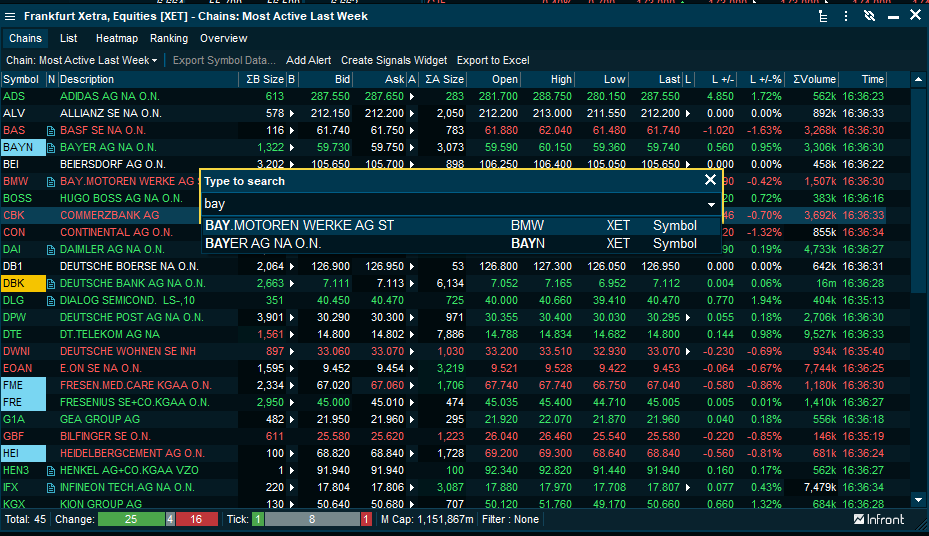
Task: Sort by the ΣVolume column header
Action: pos(814,79)
